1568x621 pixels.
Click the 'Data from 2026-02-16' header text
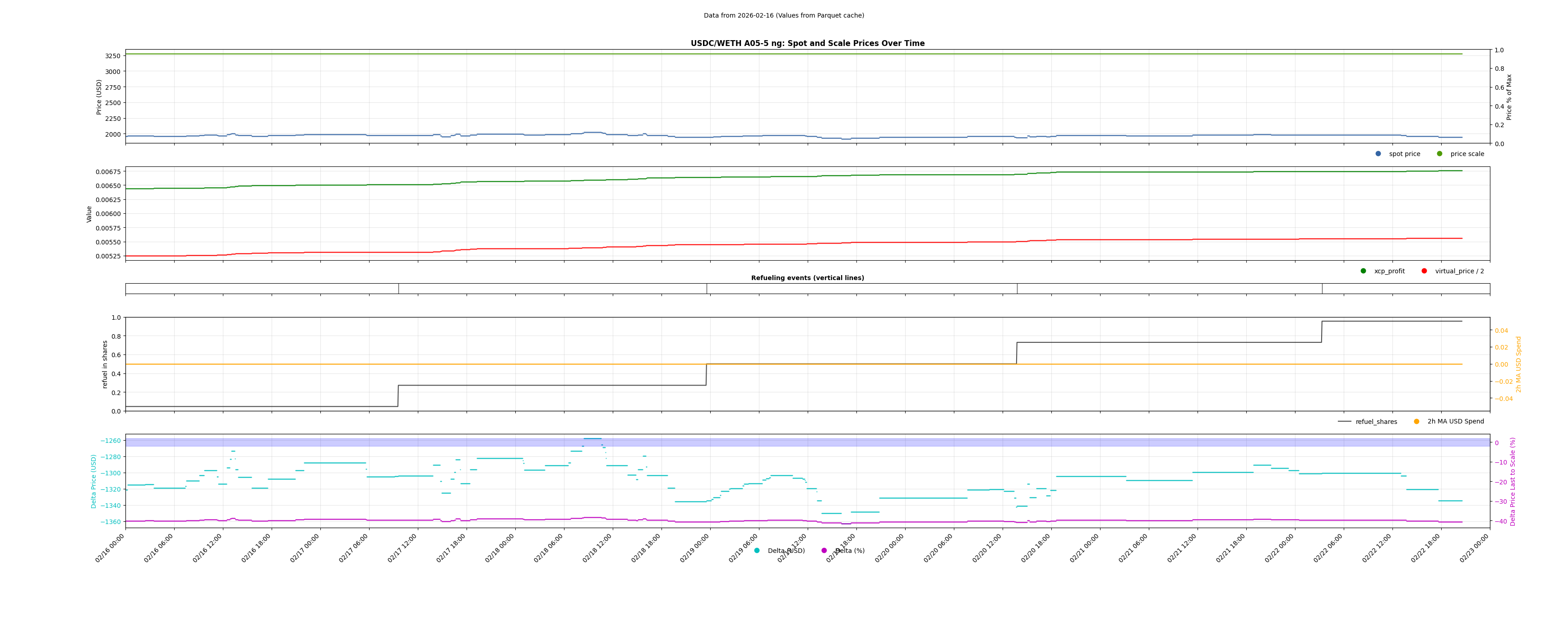pyautogui.click(x=783, y=15)
